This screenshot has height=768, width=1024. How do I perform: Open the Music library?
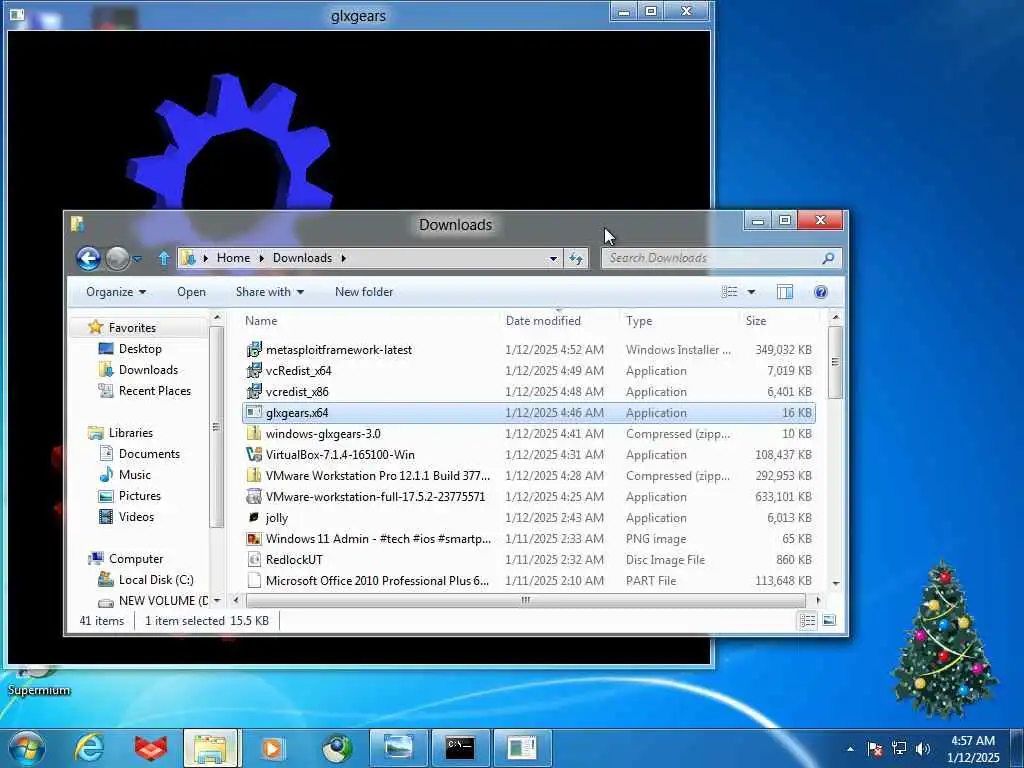[135, 475]
